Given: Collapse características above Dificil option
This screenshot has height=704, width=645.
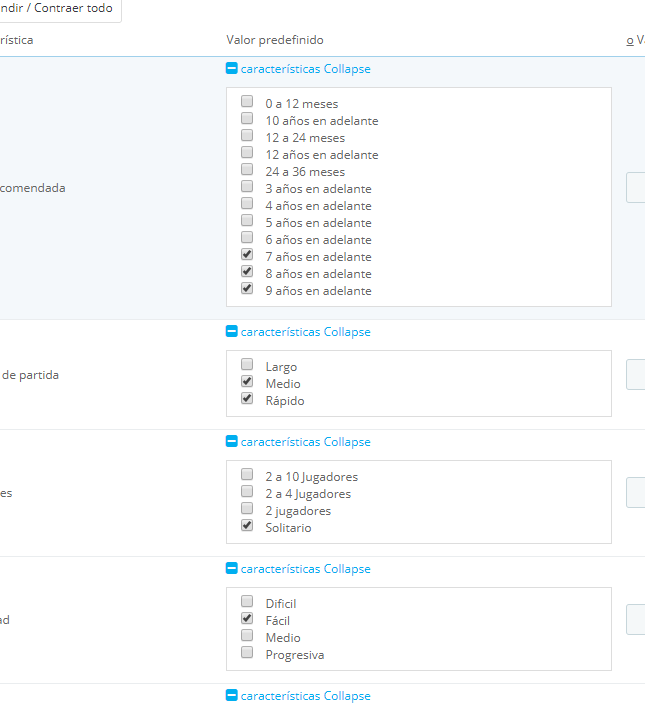Looking at the screenshot, I should (305, 569).
